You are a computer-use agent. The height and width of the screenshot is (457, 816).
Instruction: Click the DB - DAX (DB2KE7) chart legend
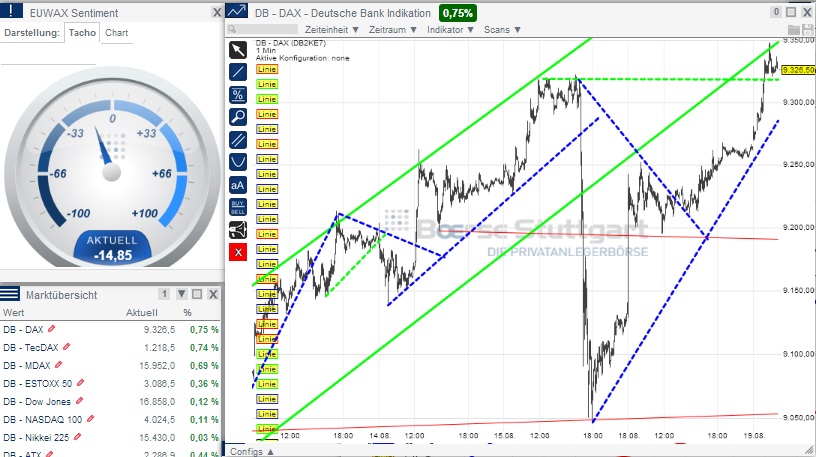click(290, 43)
